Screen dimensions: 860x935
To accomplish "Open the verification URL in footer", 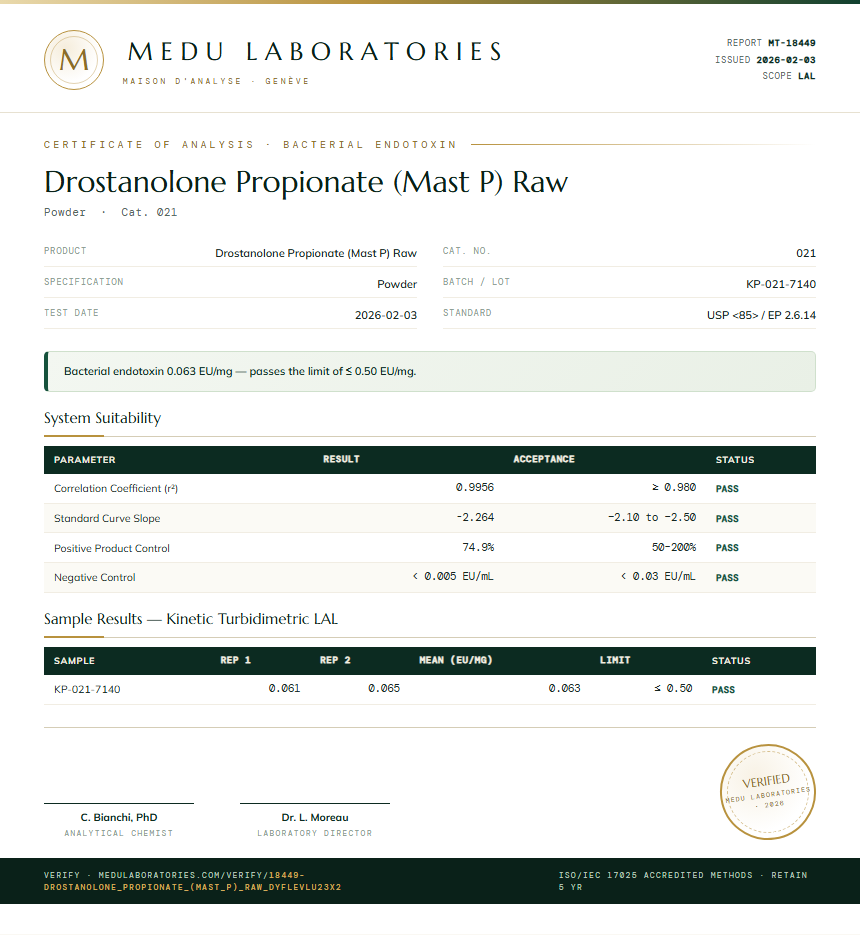I will point(192,881).
